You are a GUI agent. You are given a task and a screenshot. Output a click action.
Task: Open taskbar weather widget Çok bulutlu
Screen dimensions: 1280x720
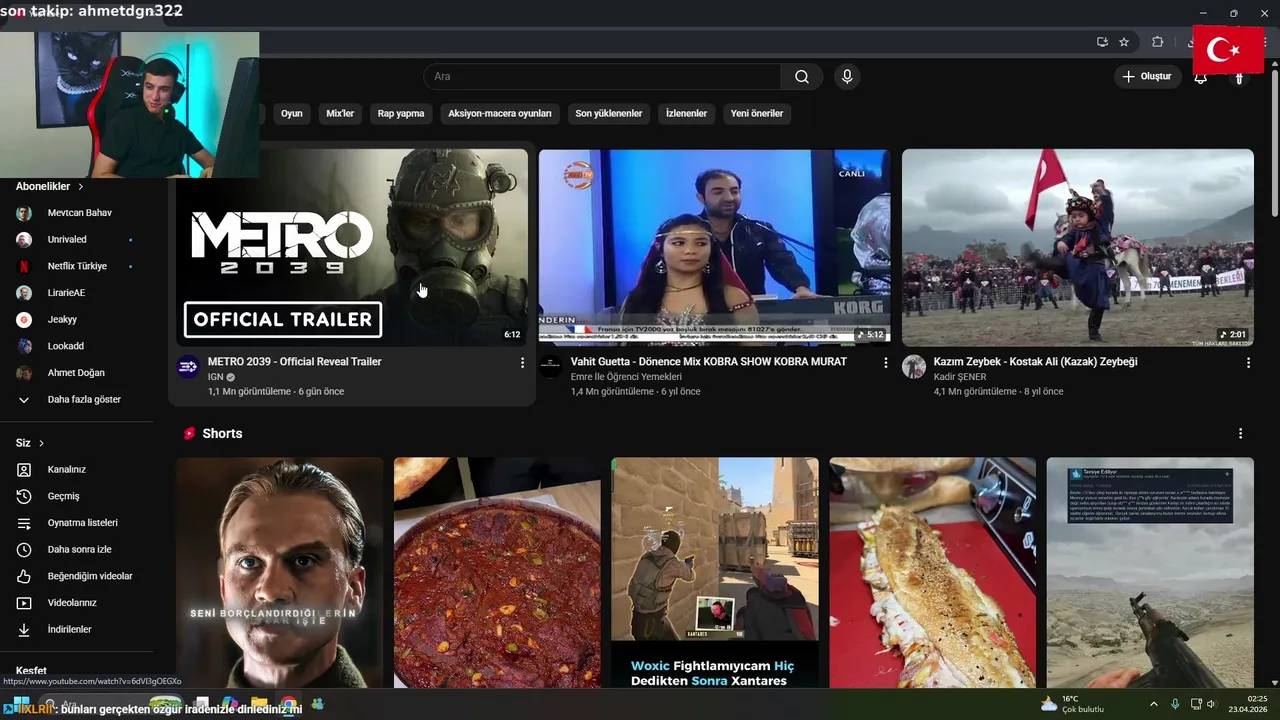click(1072, 704)
